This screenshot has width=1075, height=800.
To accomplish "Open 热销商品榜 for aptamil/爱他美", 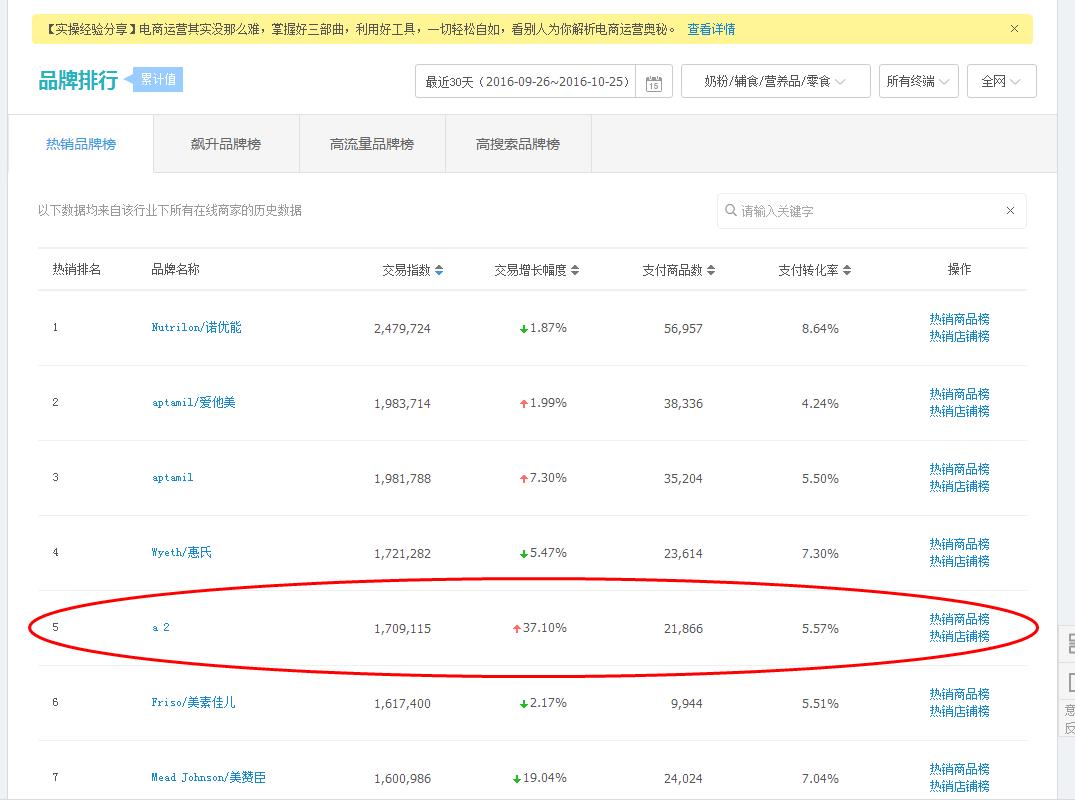I will (x=959, y=394).
